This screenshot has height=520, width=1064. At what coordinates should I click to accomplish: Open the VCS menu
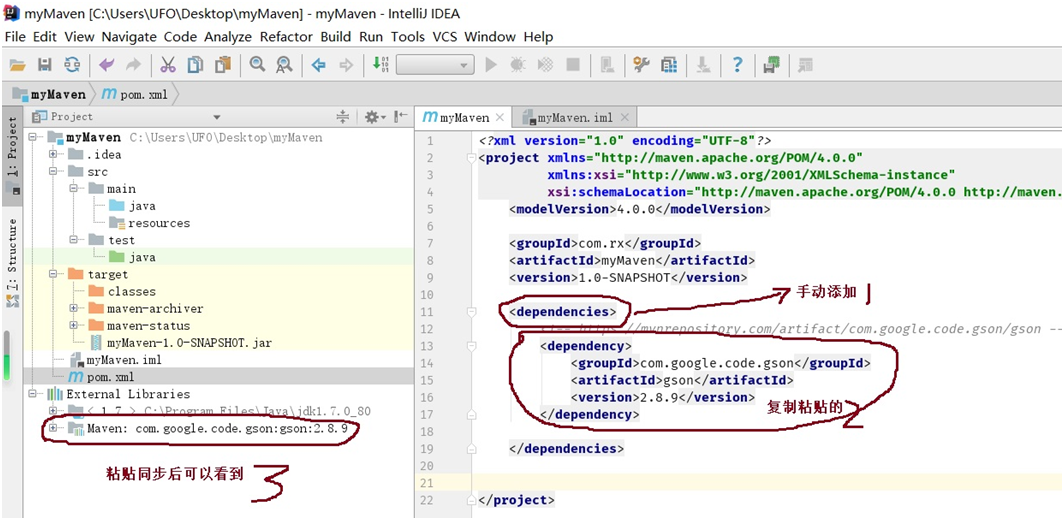pyautogui.click(x=446, y=37)
